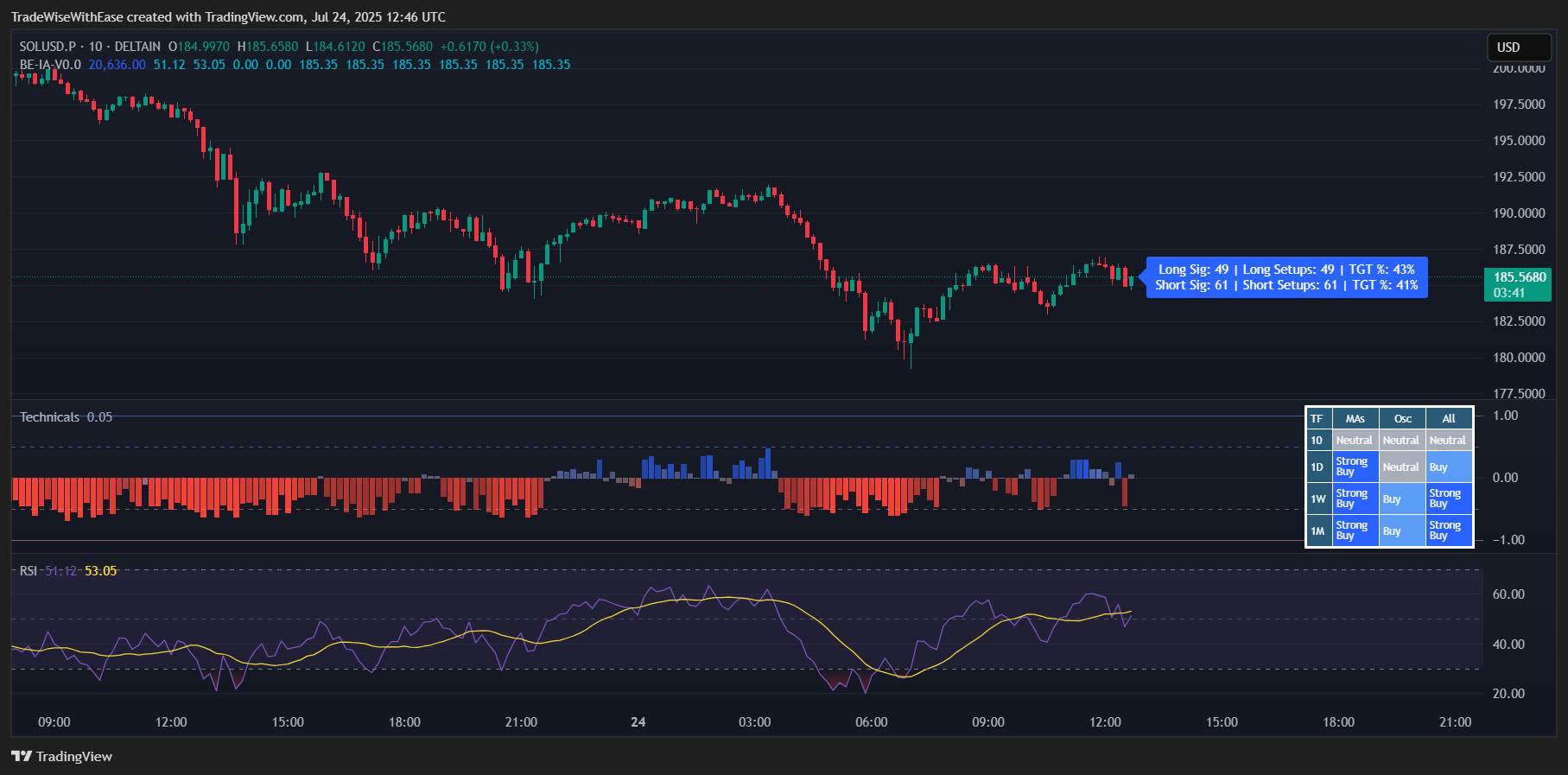Click the TradingView logo at bottom

(62, 756)
